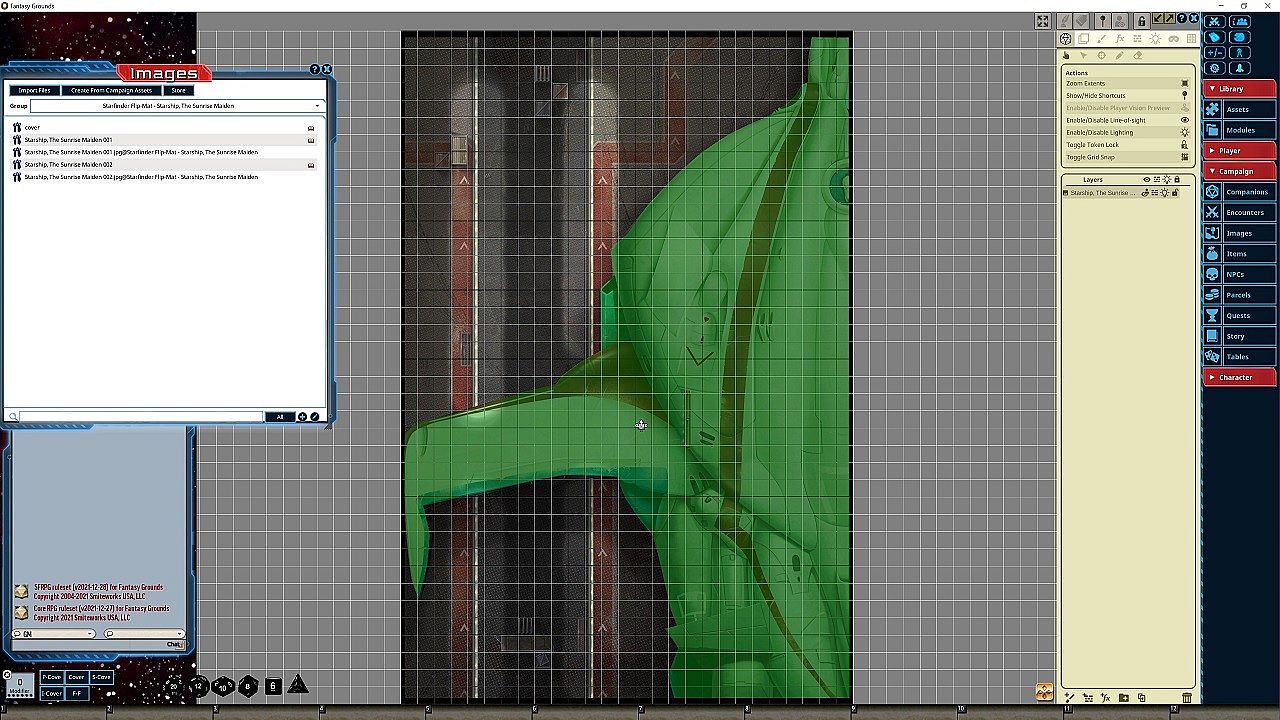This screenshot has width=1280, height=720.
Task: Open the lighting bulb tab icon
Action: (x=1155, y=39)
